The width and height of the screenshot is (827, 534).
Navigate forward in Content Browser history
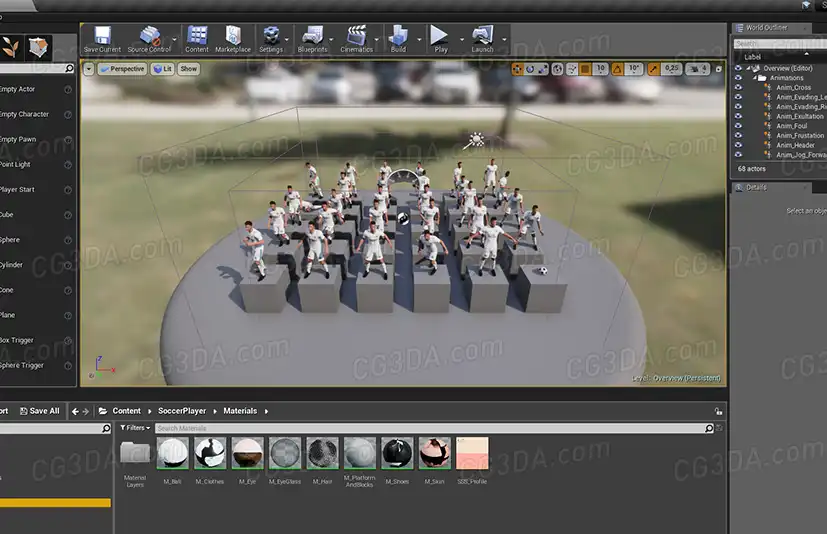85,411
